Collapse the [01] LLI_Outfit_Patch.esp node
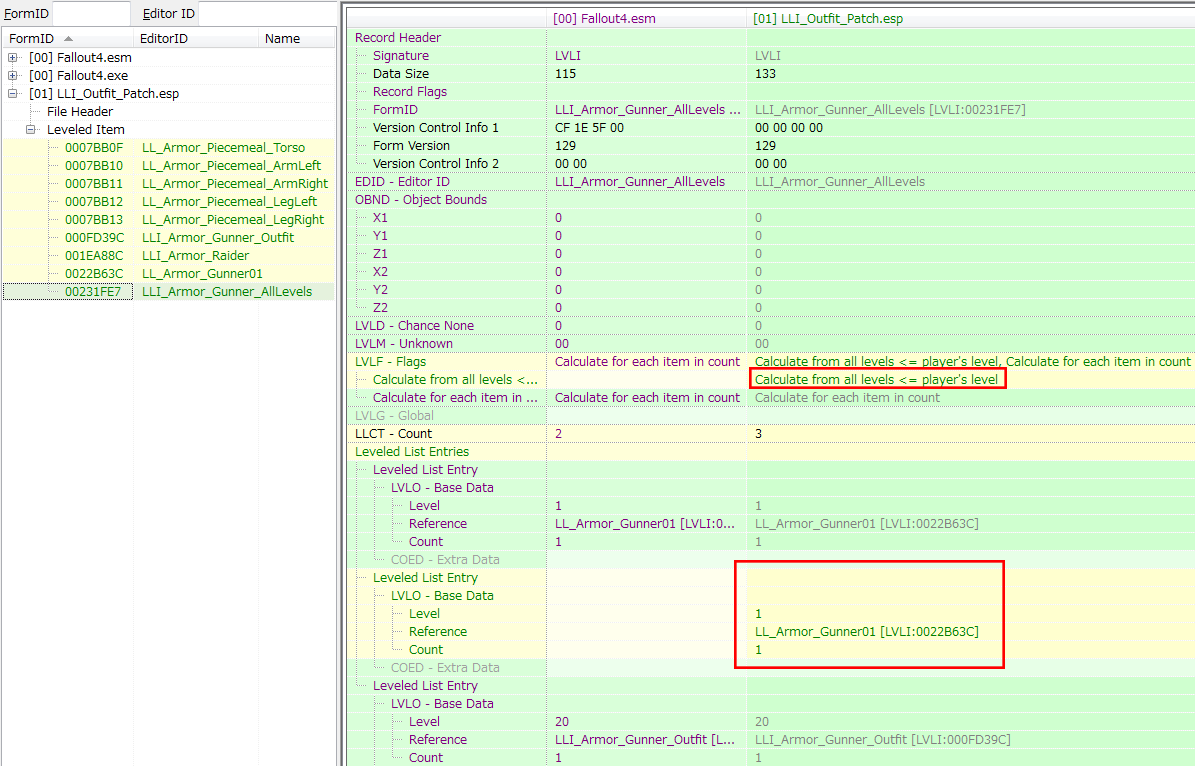The height and width of the screenshot is (766, 1195). pos(12,94)
